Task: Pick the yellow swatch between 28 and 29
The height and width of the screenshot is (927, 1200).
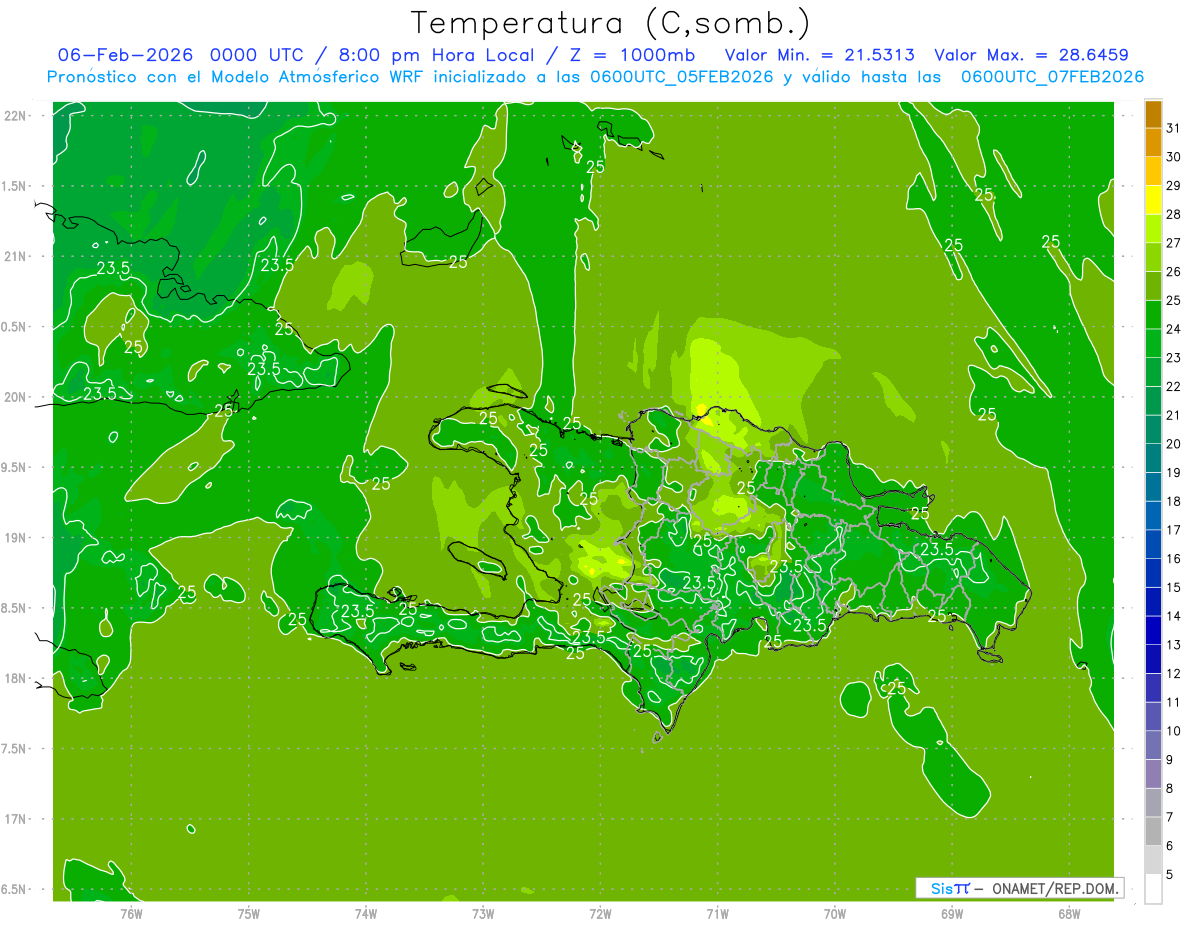Action: (x=1153, y=200)
